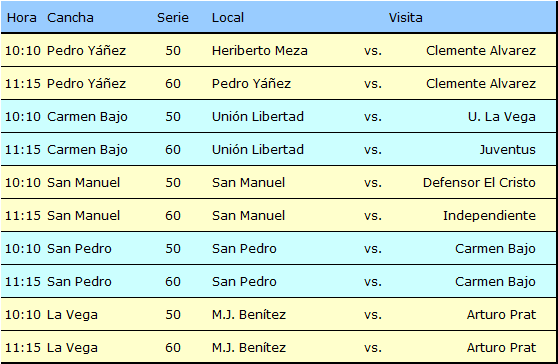Image resolution: width=558 pixels, height=364 pixels.
Task: Click the Serie column header
Action: click(x=173, y=17)
